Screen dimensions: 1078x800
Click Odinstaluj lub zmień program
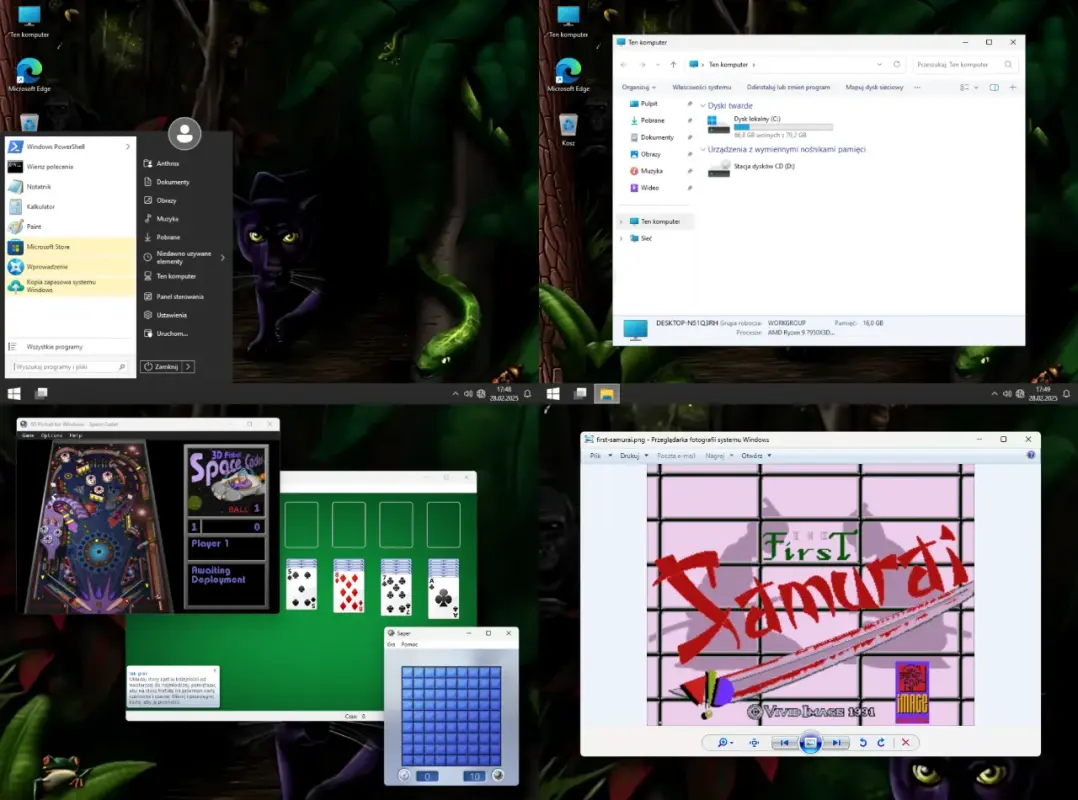788,87
